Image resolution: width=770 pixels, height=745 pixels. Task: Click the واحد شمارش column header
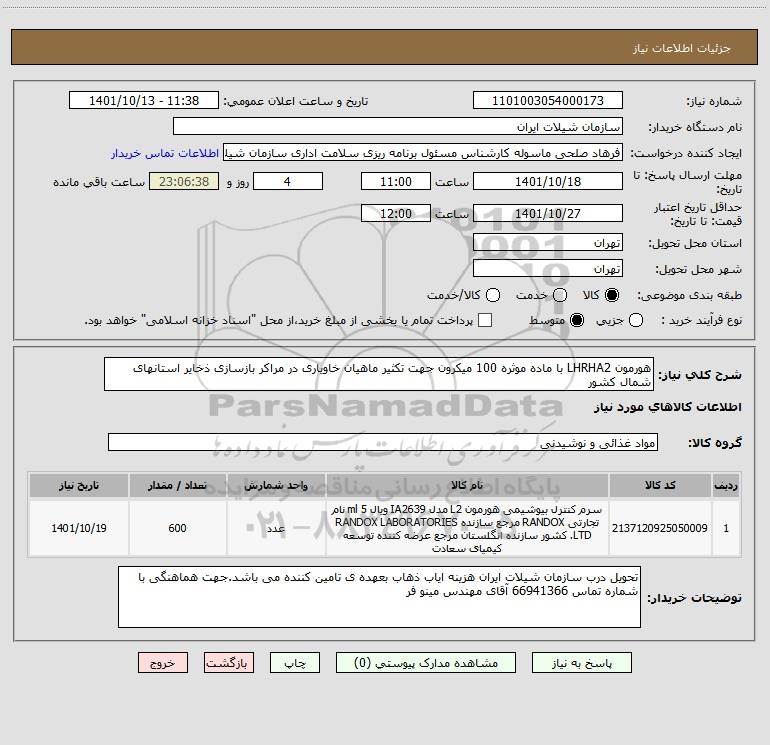pyautogui.click(x=276, y=485)
